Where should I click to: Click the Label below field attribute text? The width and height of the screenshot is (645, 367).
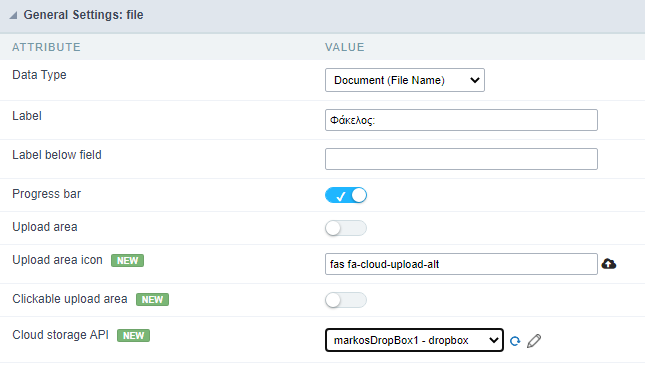(x=57, y=155)
